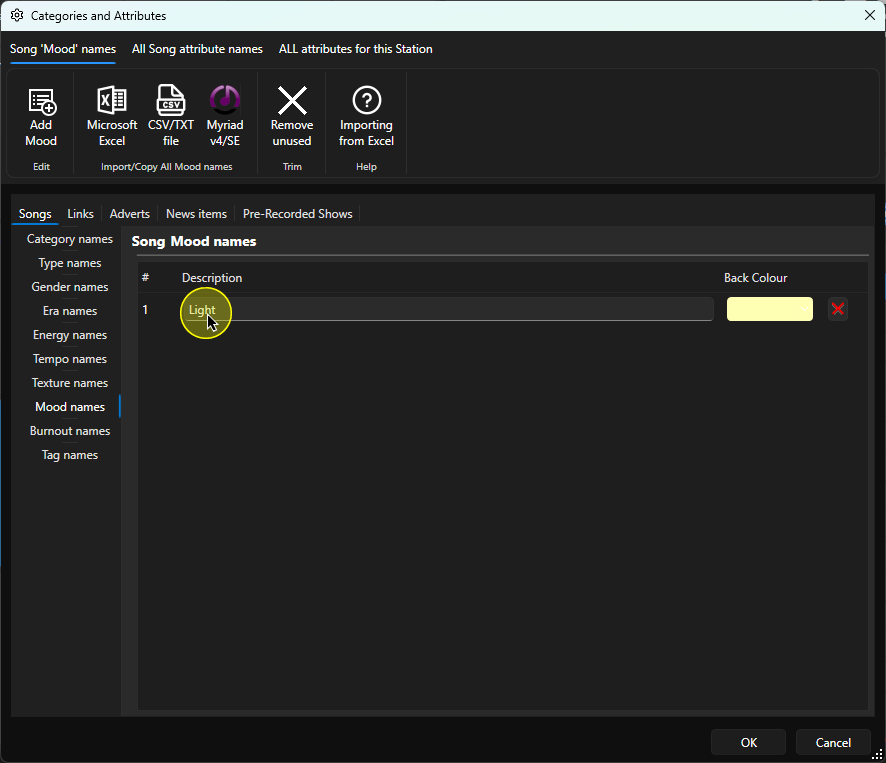Image resolution: width=886 pixels, height=763 pixels.
Task: Select Category names in the side list
Action: coord(70,239)
